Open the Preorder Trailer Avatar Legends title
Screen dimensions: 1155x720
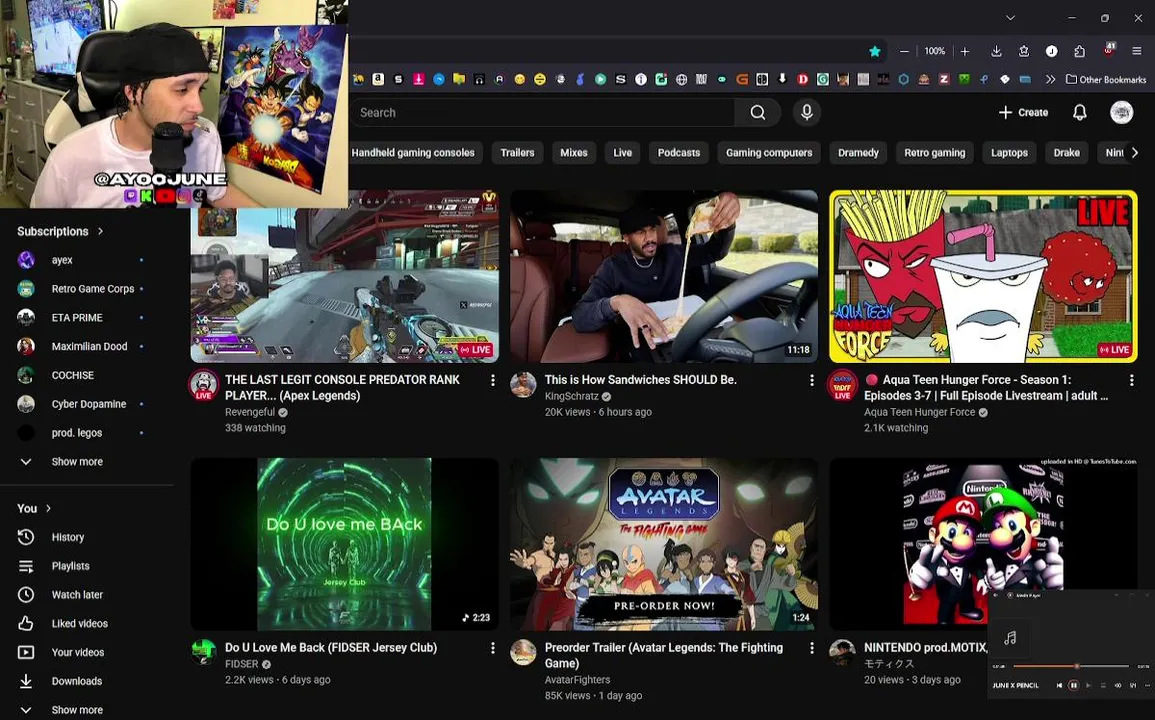click(664, 655)
